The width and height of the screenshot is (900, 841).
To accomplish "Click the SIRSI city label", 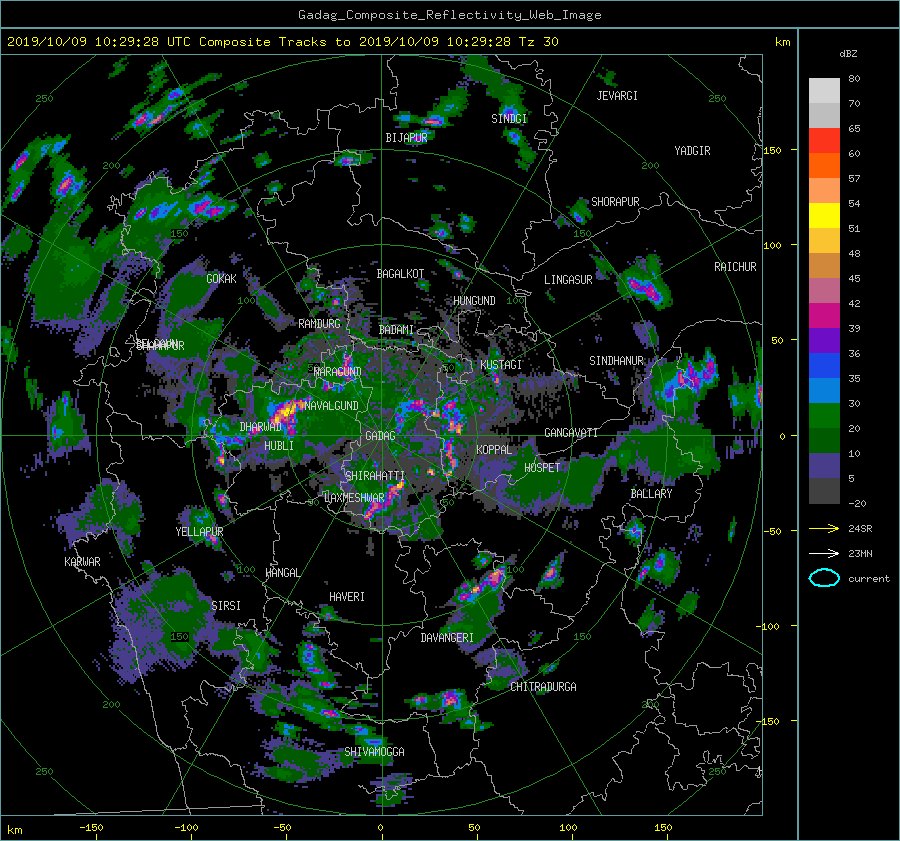I will point(226,606).
